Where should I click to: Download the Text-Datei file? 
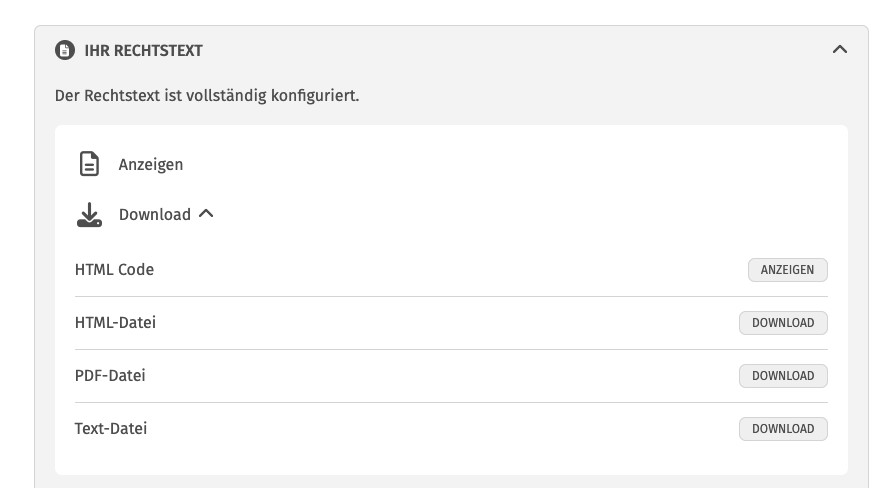(783, 429)
